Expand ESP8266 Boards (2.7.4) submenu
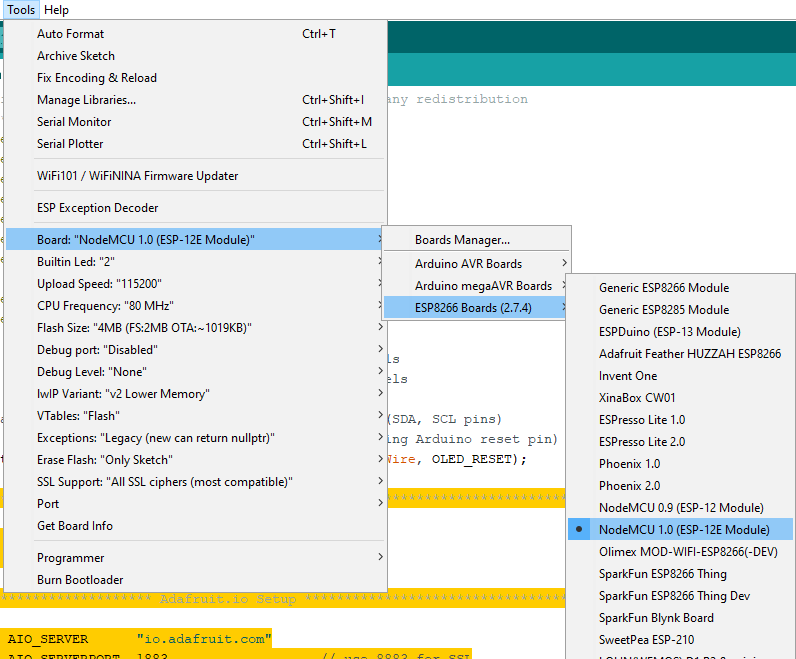The width and height of the screenshot is (796, 659). pyautogui.click(x=476, y=308)
